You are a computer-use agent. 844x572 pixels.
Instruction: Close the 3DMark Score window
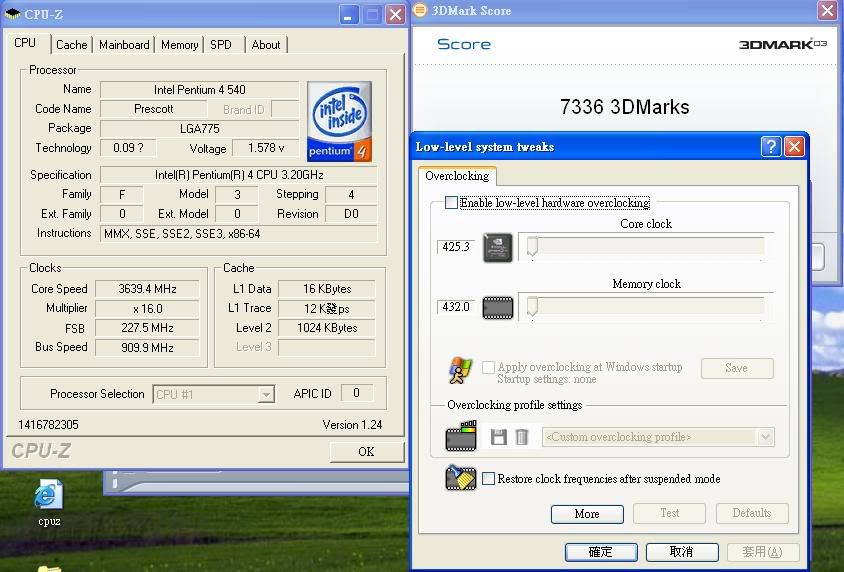coord(827,10)
